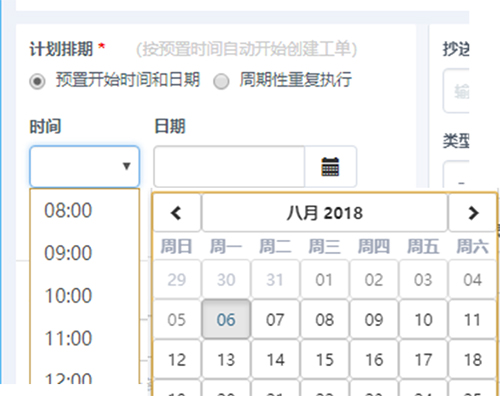500x396 pixels.
Task: Choose 11:00 from time list
Action: click(68, 338)
